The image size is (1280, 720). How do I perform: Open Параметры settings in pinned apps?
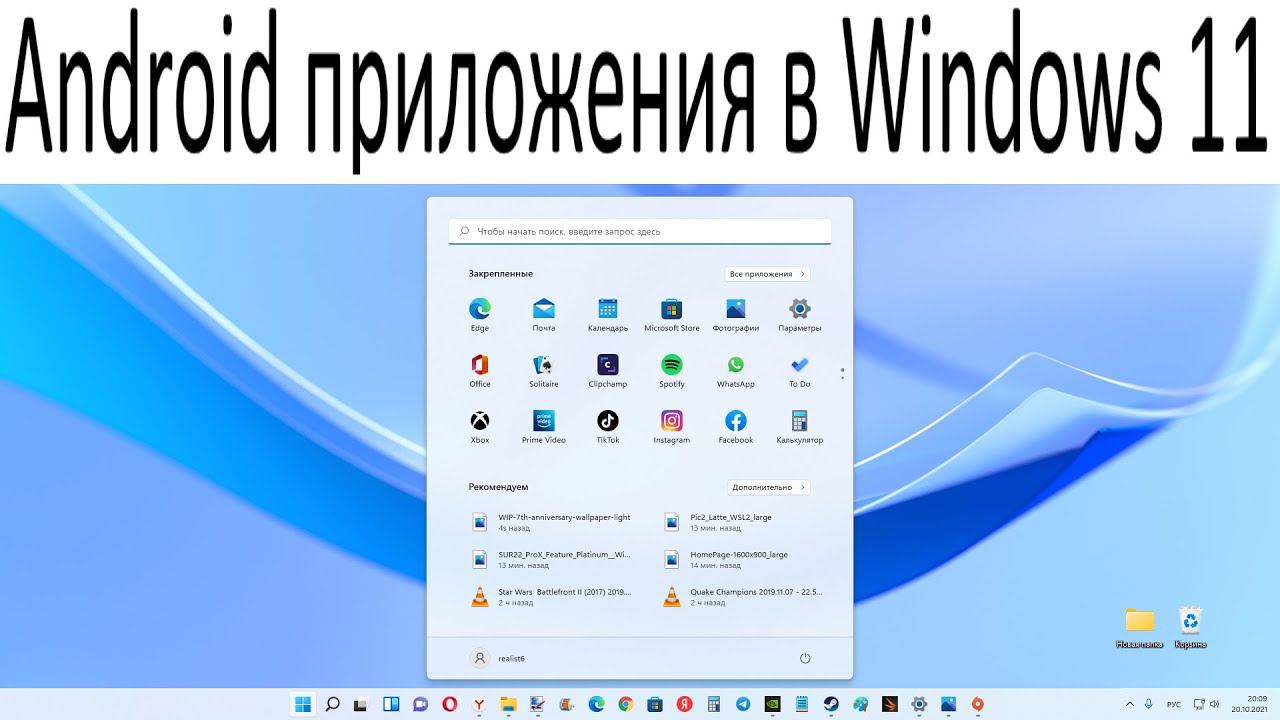click(x=800, y=314)
